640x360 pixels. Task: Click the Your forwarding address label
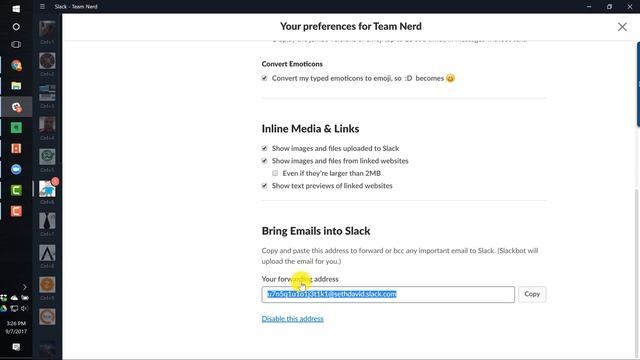300,279
